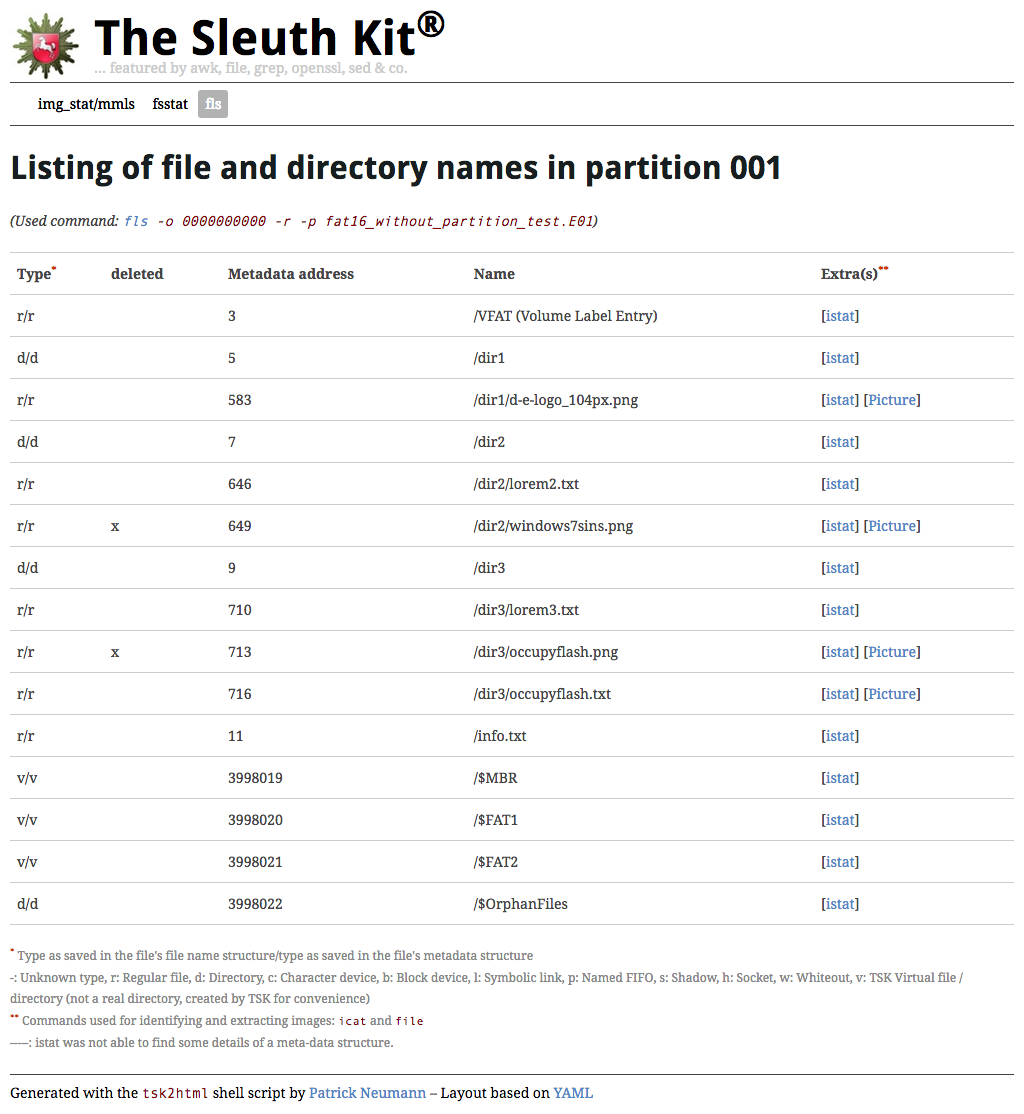
Task: Select metadata address 3998020
Action: pyautogui.click(x=255, y=820)
